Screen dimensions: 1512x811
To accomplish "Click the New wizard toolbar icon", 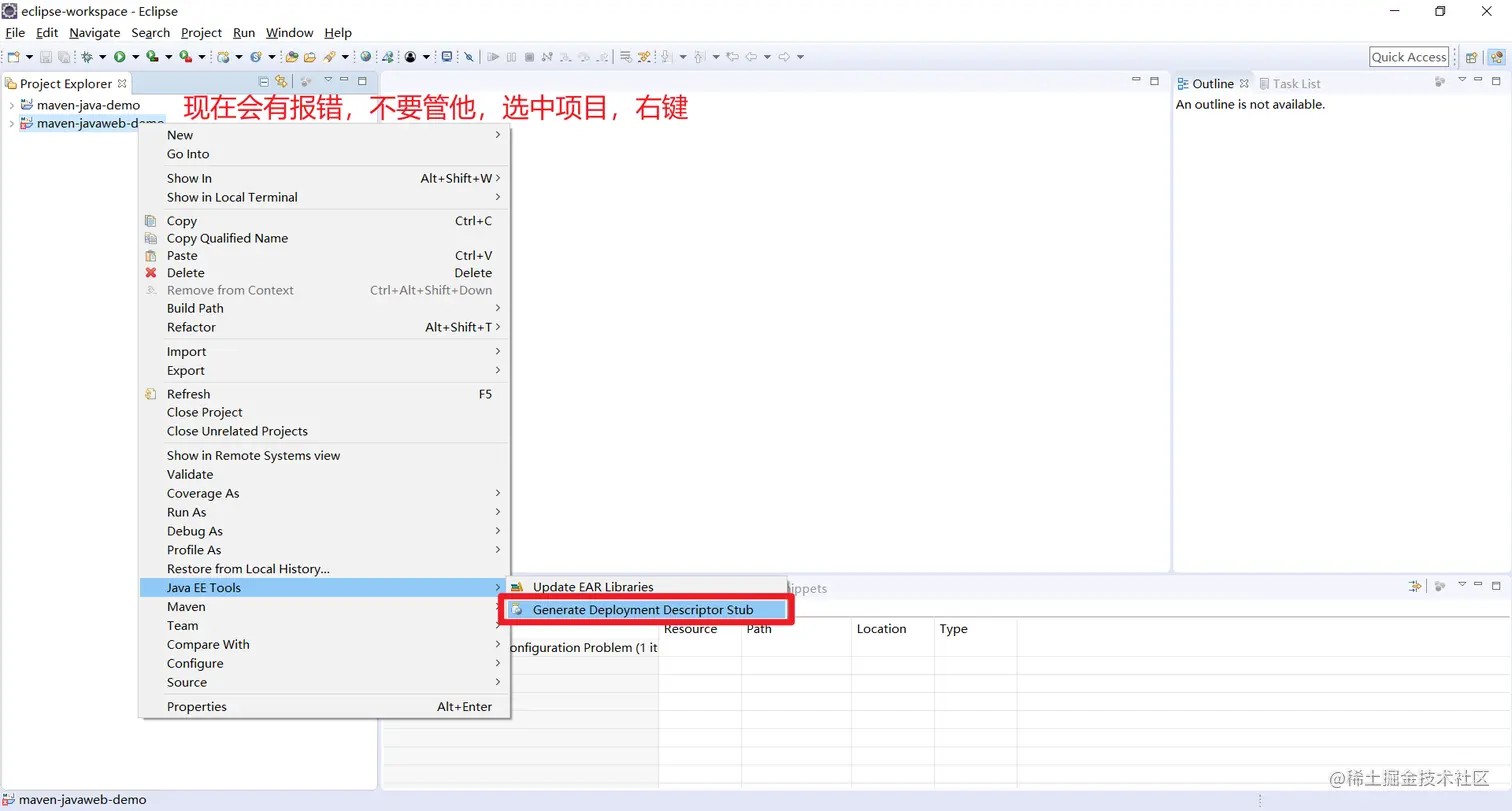I will point(12,57).
